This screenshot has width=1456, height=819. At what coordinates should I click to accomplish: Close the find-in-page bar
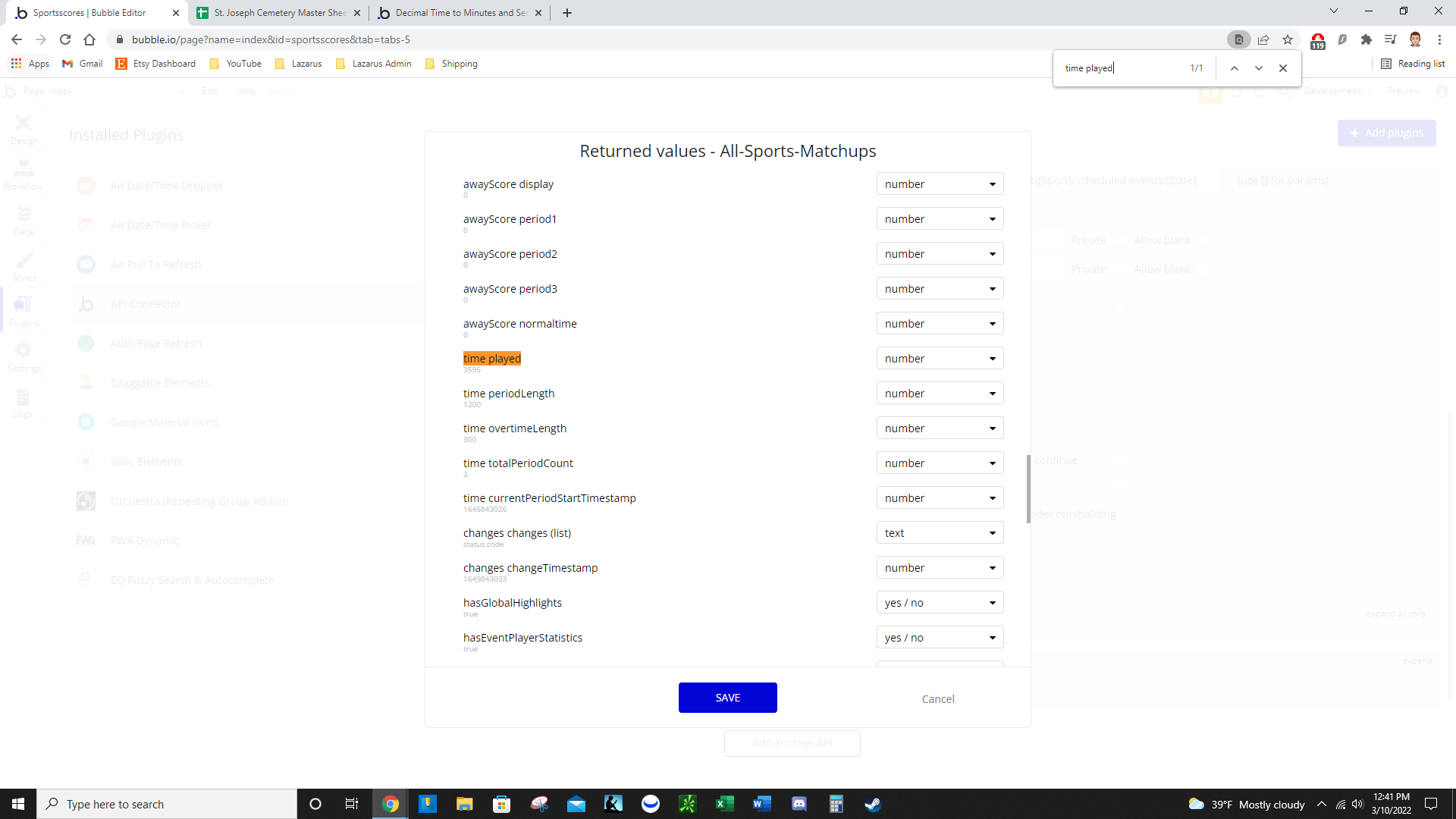[1283, 68]
